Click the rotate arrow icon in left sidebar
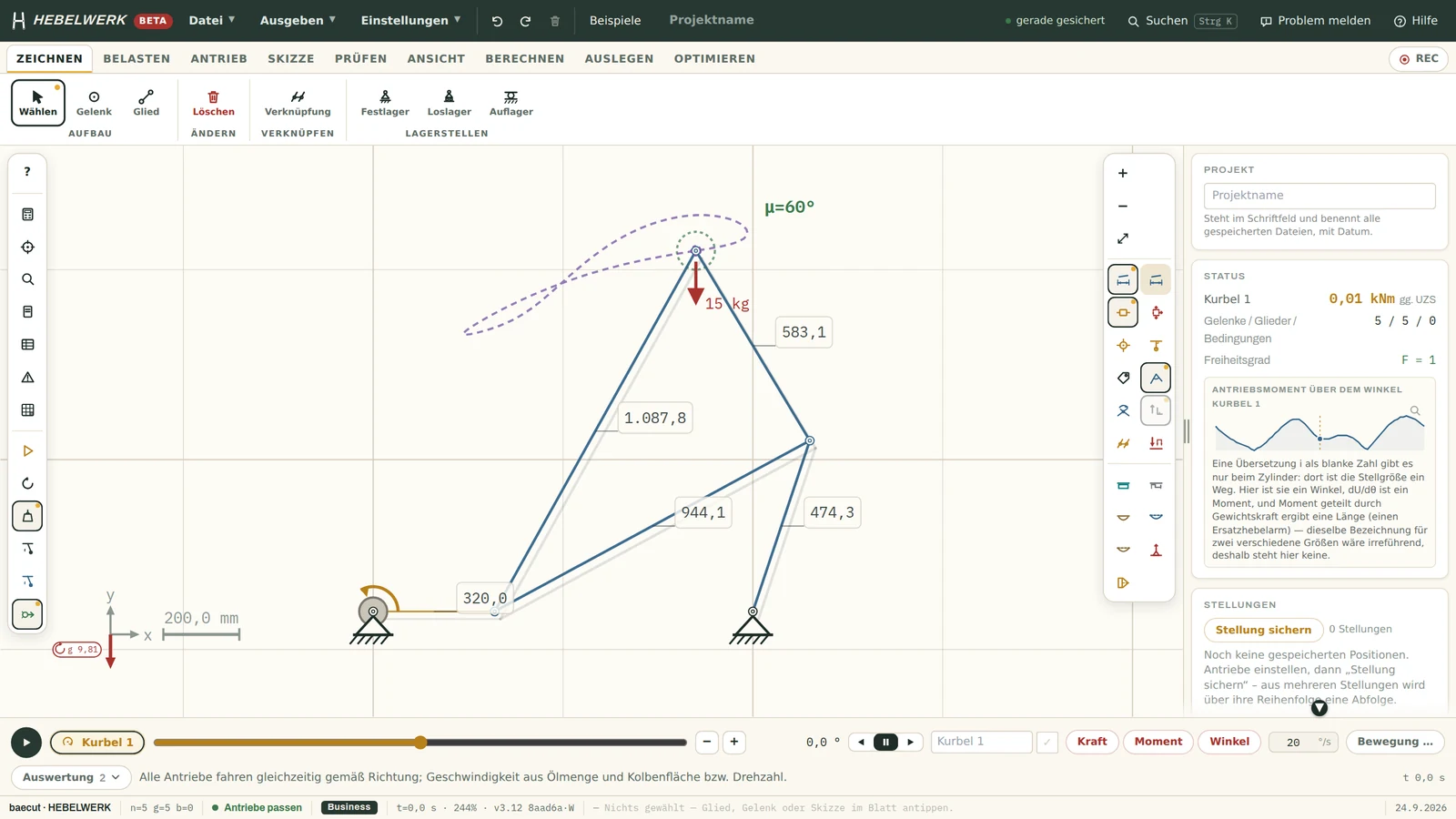1456x819 pixels. (x=27, y=483)
